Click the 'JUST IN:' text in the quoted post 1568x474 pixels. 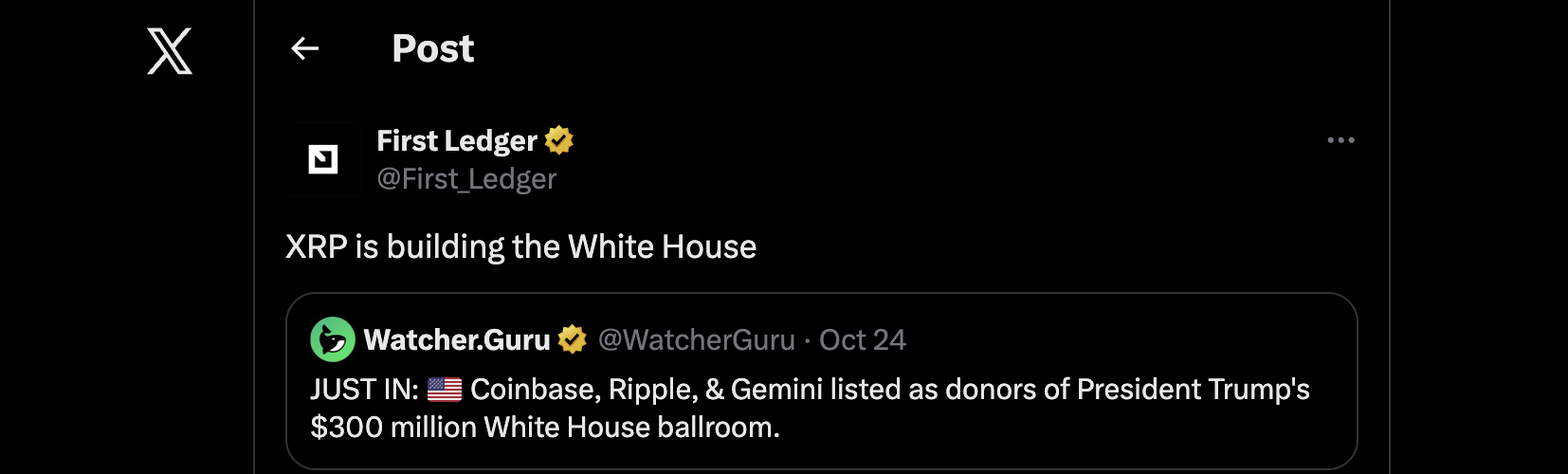coord(364,390)
